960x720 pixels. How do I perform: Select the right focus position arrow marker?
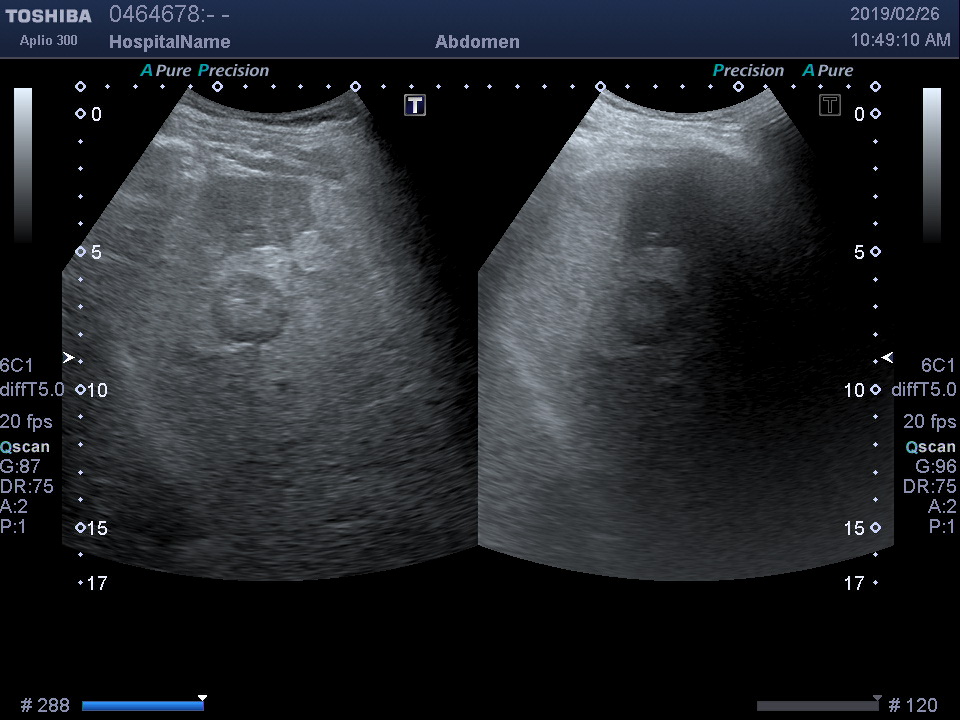pos(887,357)
